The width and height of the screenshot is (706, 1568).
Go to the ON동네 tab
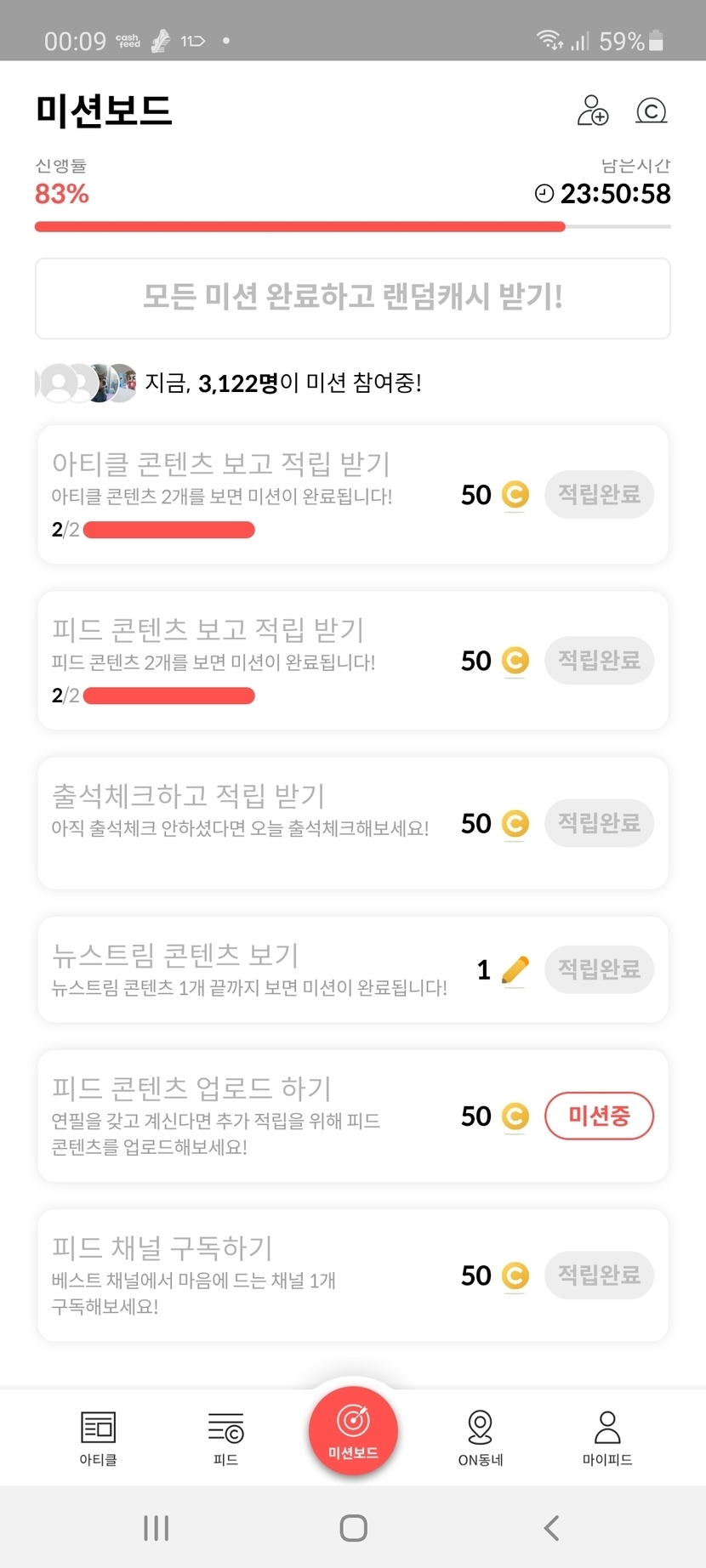tap(481, 1438)
